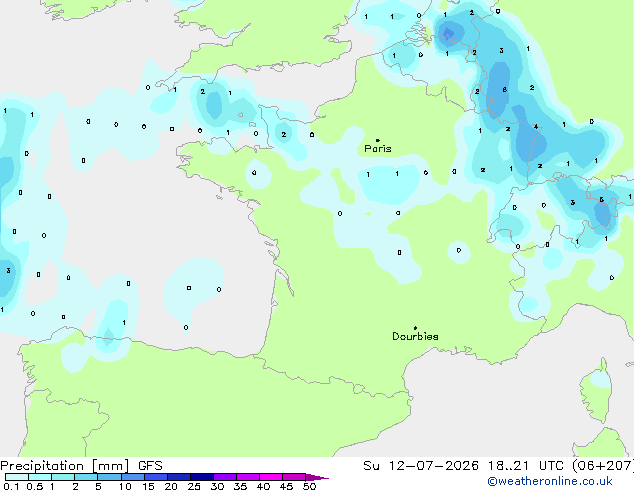The height and width of the screenshot is (490, 634).
Task: Click the '10' legend tick label
Action: click(x=125, y=486)
